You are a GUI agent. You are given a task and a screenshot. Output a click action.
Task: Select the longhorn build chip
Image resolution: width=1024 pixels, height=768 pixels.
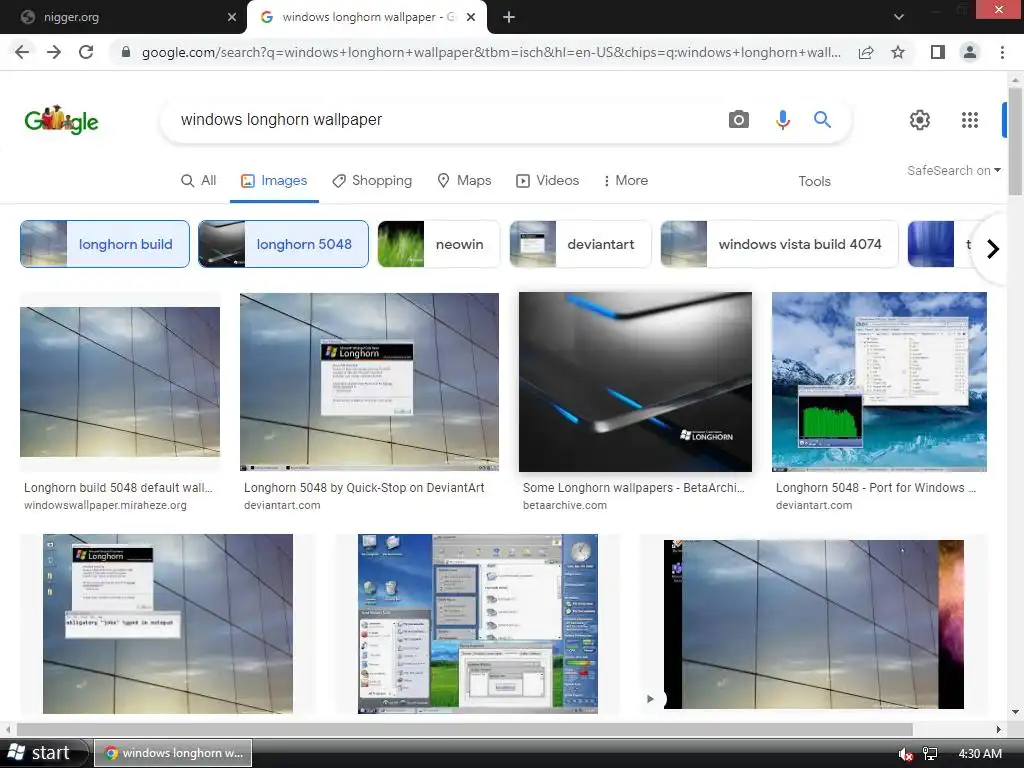[104, 244]
